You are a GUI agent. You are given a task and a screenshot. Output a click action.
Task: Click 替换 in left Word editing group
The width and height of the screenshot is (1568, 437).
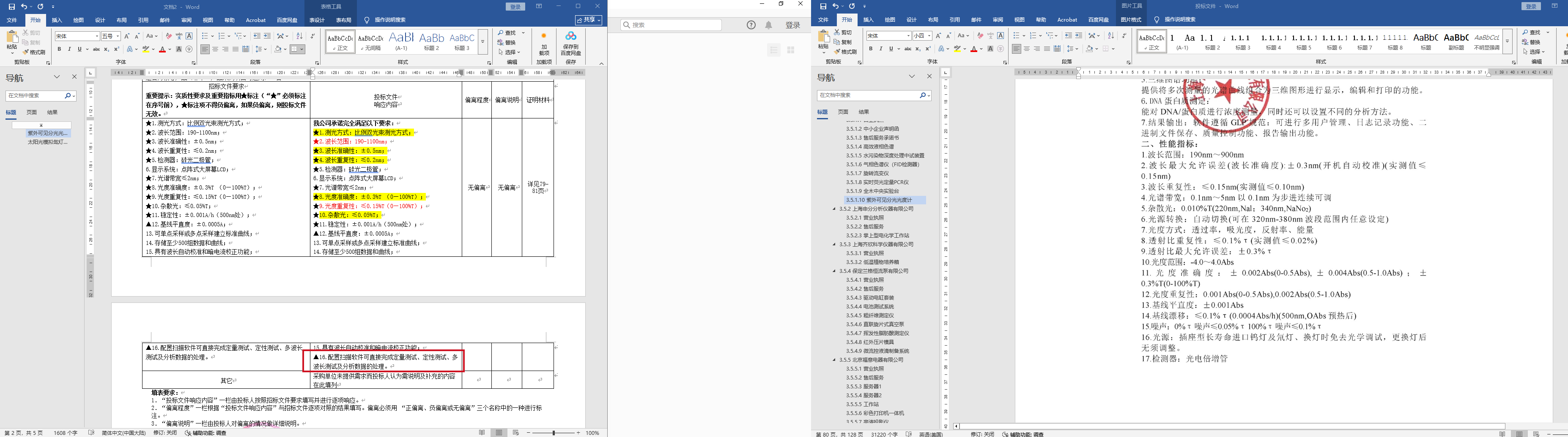[507, 43]
